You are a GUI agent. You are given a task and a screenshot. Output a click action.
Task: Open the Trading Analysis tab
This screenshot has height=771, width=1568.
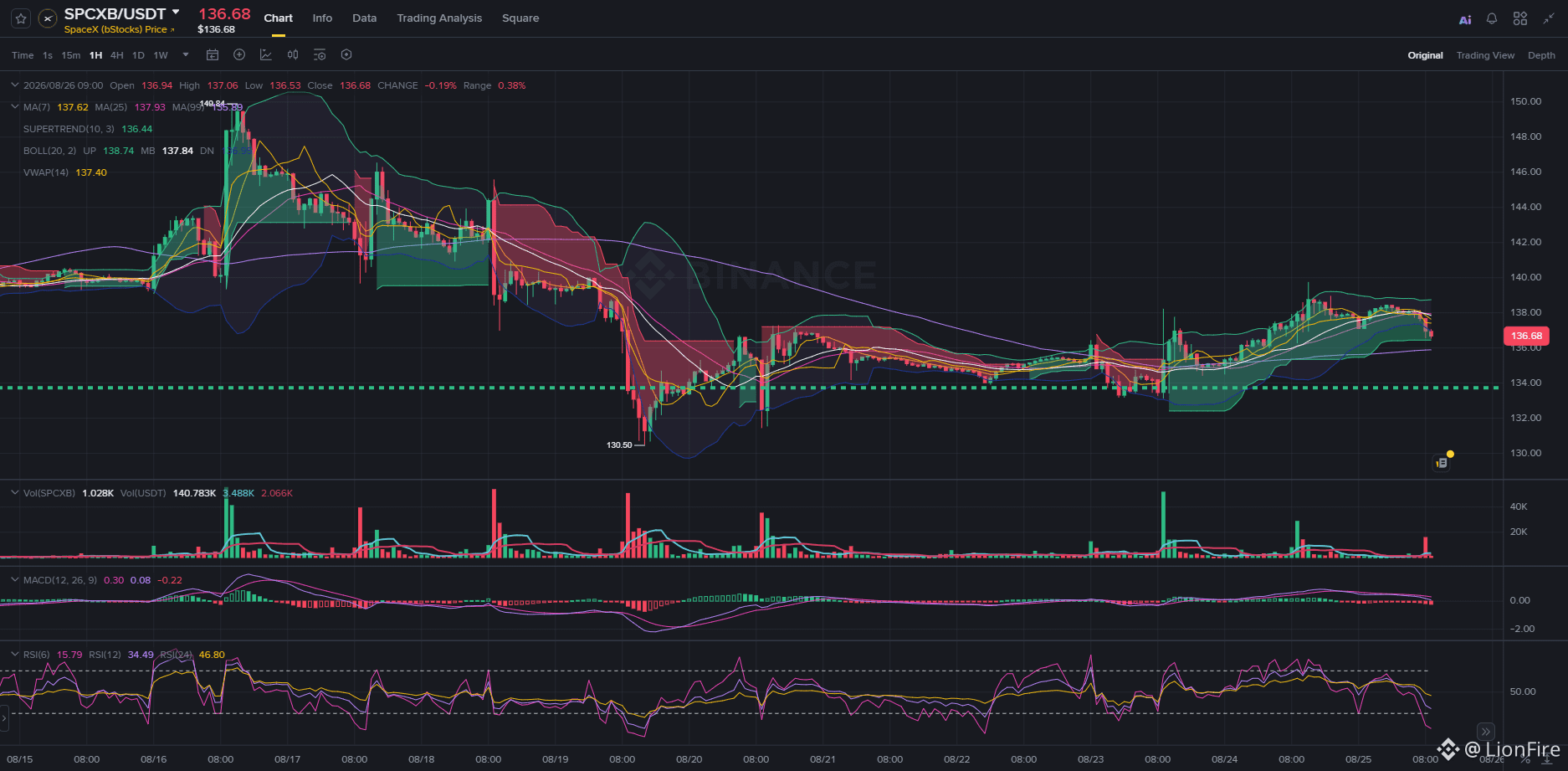click(x=439, y=18)
